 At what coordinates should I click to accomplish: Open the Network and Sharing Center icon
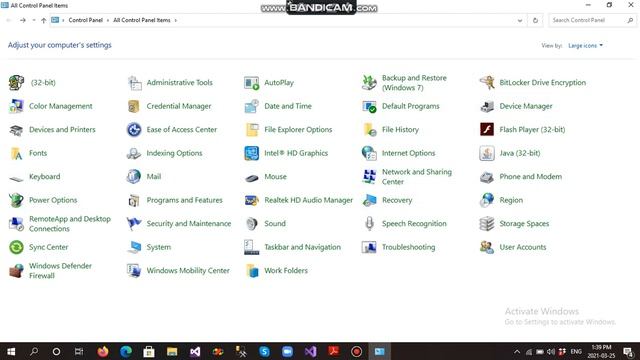coord(369,177)
